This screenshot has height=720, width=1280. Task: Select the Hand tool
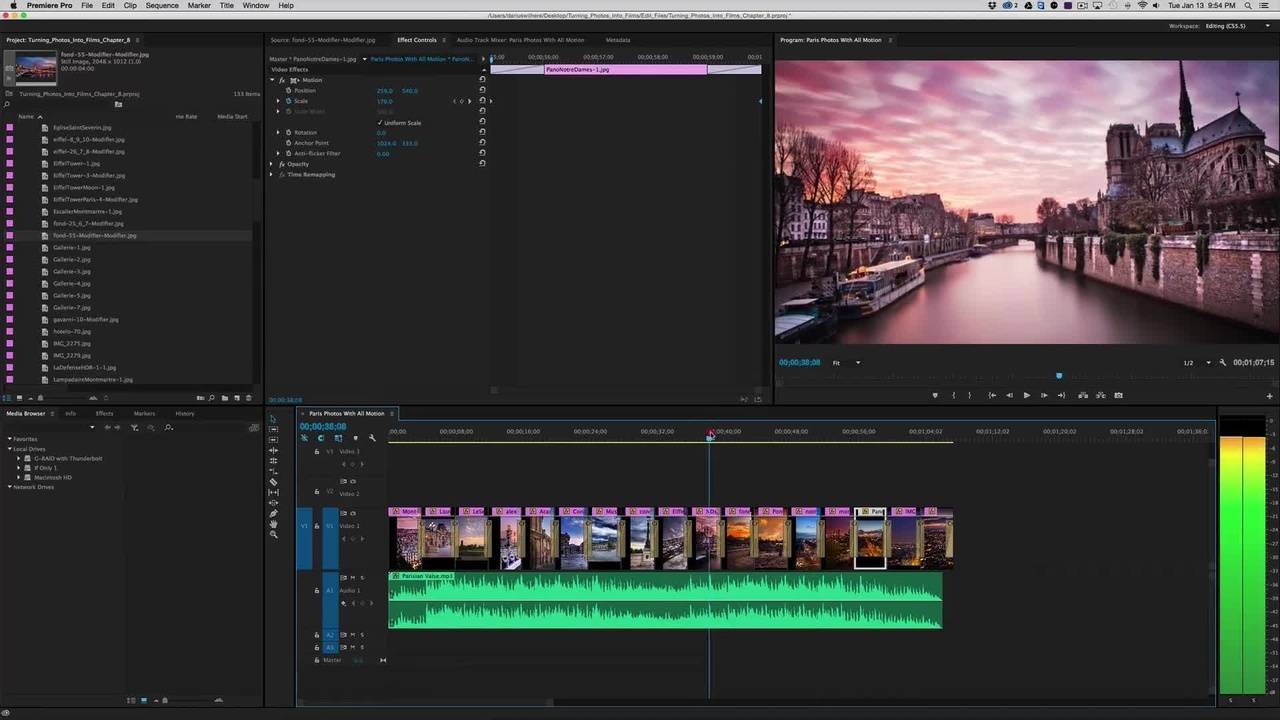pyautogui.click(x=273, y=524)
